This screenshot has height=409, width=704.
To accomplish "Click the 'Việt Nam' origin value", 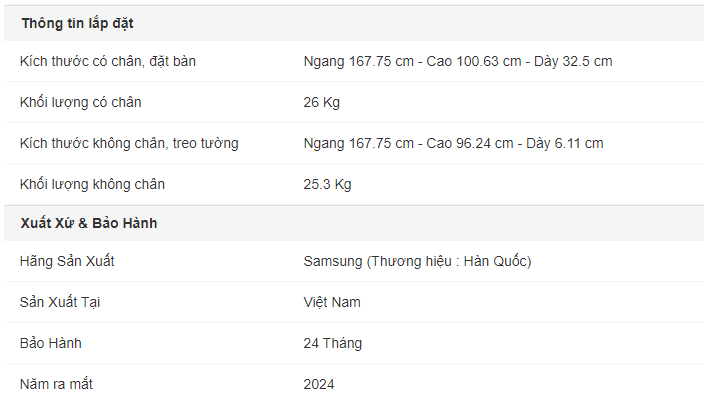I will pyautogui.click(x=332, y=302).
